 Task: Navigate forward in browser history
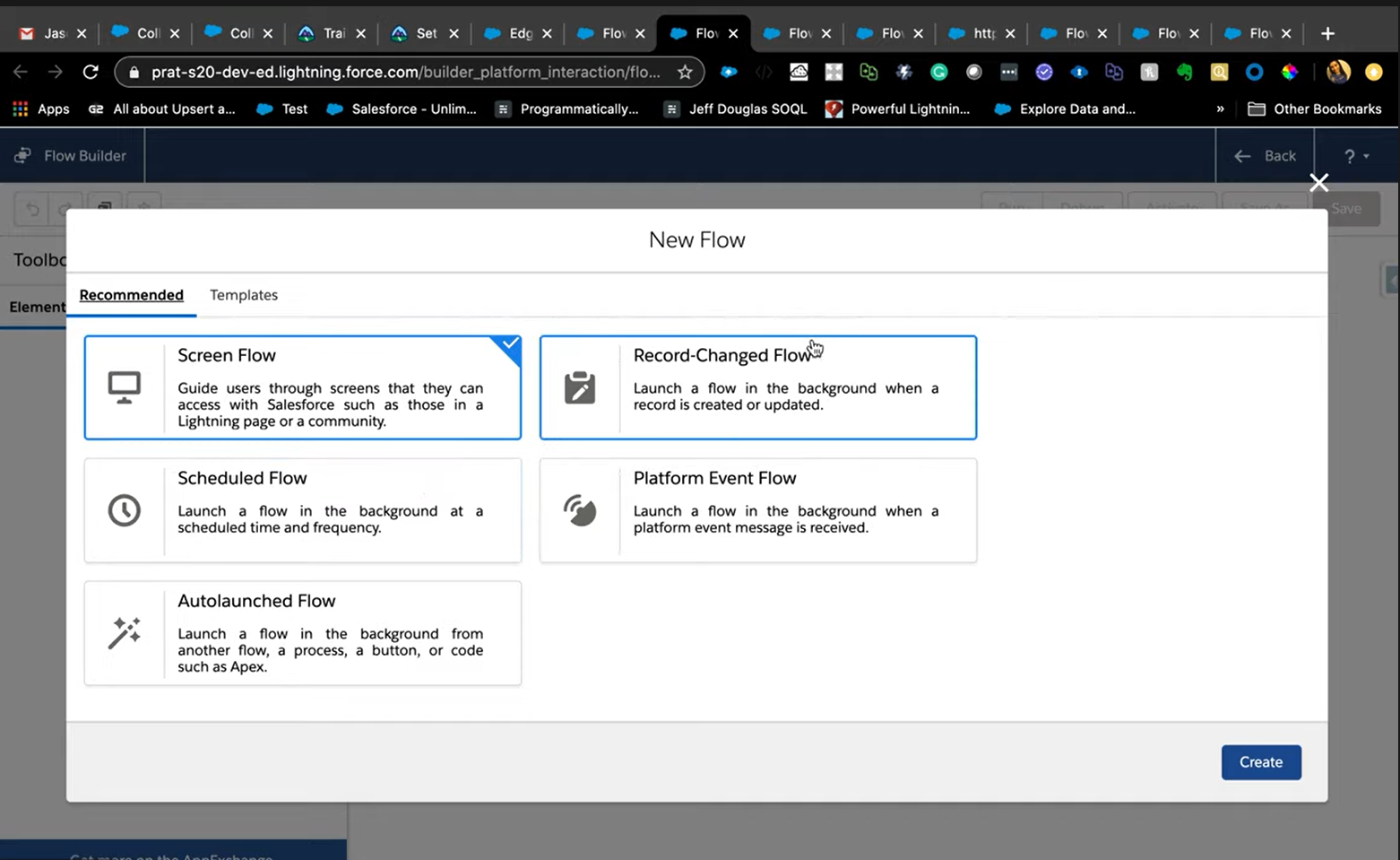(x=56, y=72)
